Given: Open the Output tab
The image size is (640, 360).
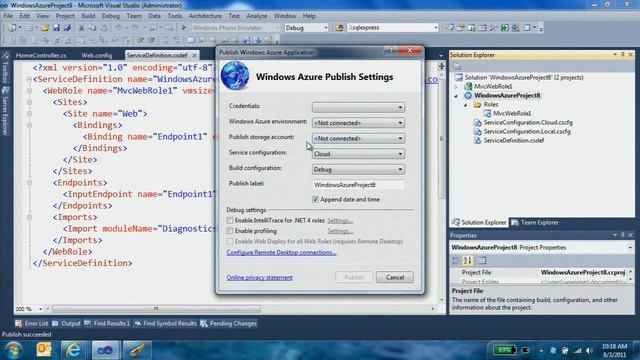Looking at the screenshot, I should [67, 324].
